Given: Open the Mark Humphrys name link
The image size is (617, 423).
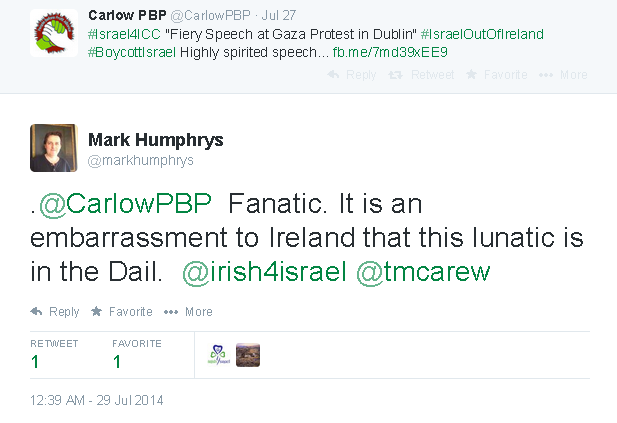Looking at the screenshot, I should coord(155,140).
